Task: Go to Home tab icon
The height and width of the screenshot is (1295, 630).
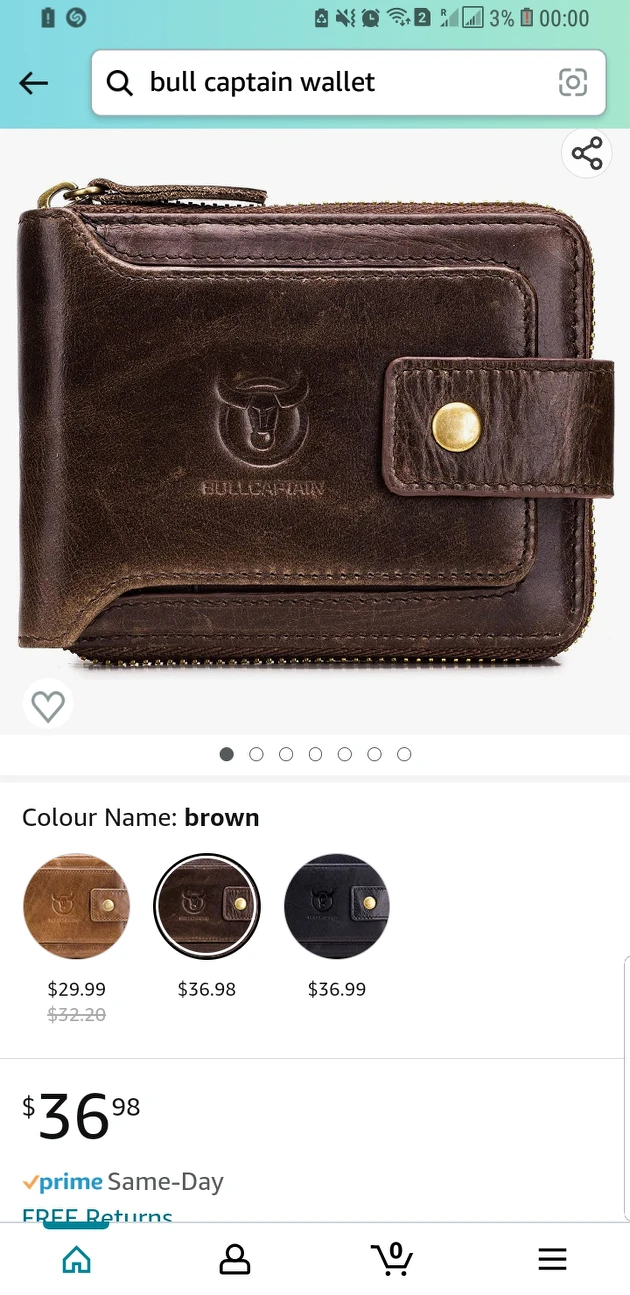Action: tap(77, 1259)
